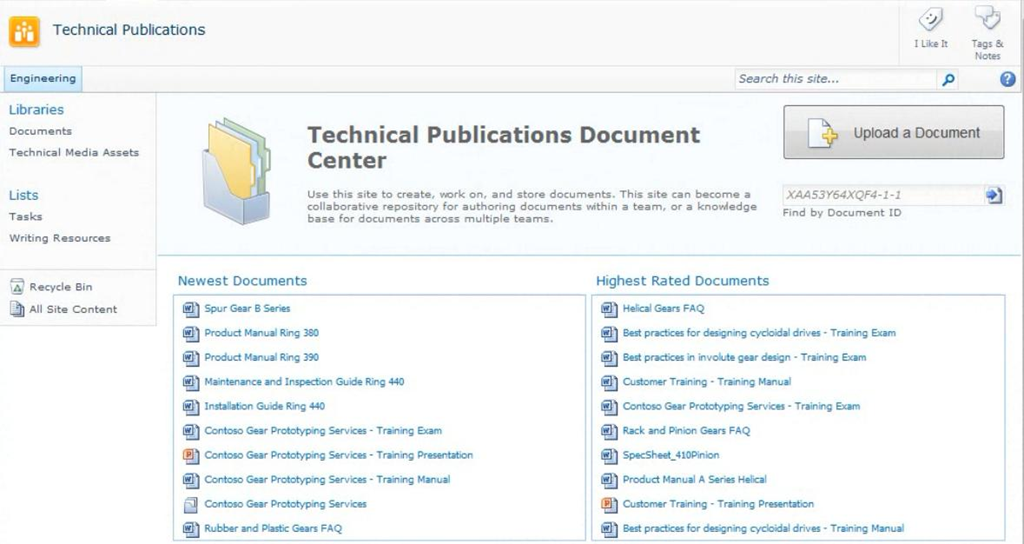
Task: Click the Word icon beside Rubber and Plastic Gears FAQ
Action: pyautogui.click(x=191, y=529)
